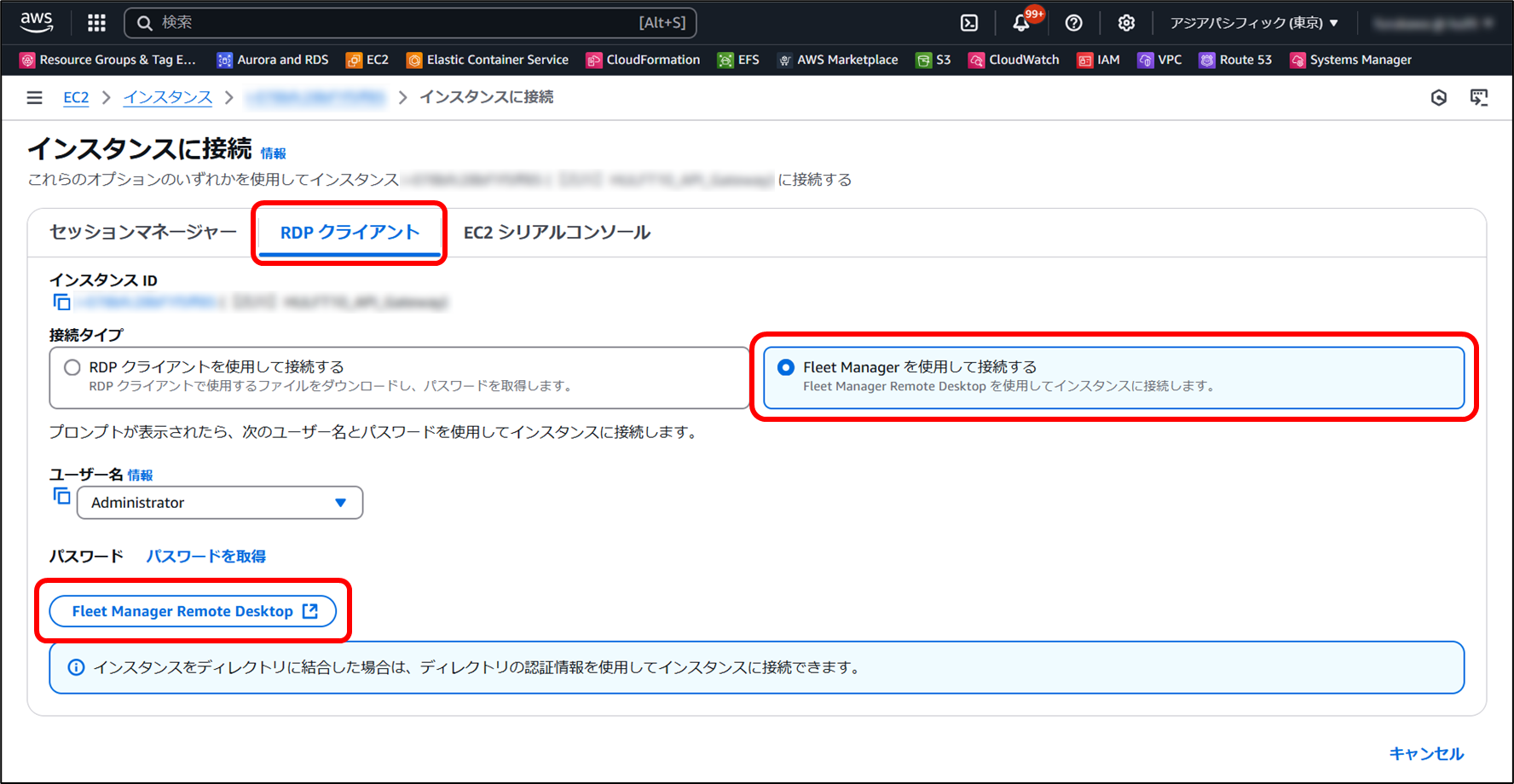Open Resource Groups & Tag Editor shortcut
The image size is (1514, 784).
[108, 60]
